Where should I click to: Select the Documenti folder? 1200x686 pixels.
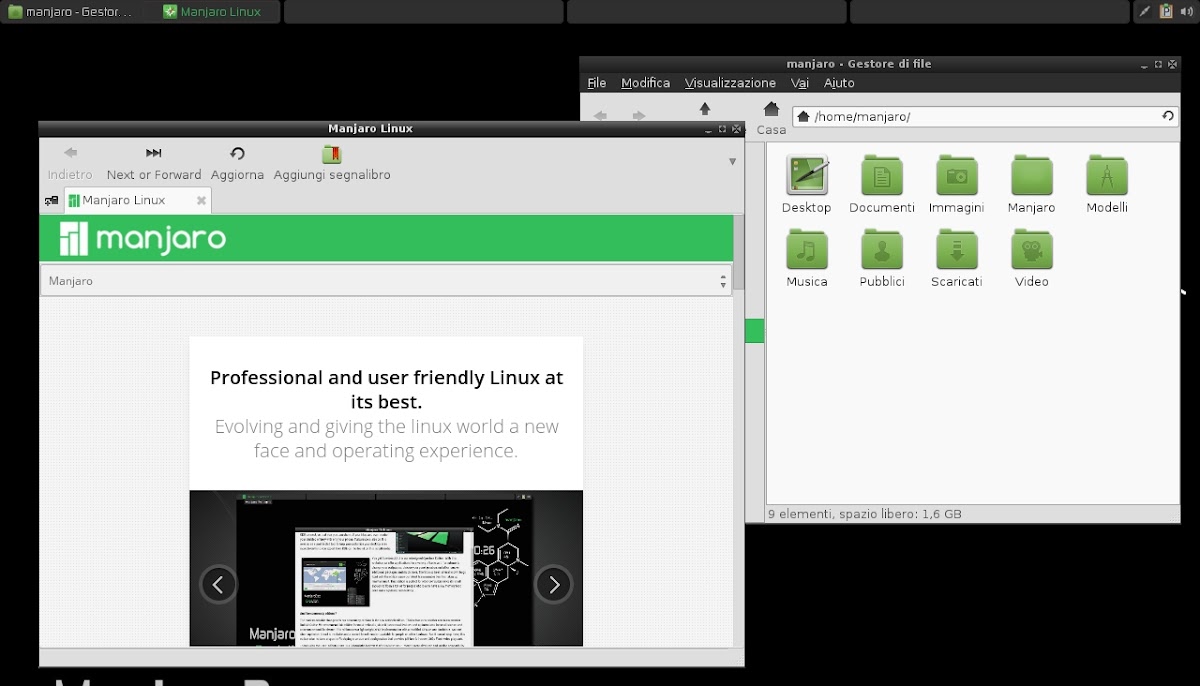(x=881, y=175)
